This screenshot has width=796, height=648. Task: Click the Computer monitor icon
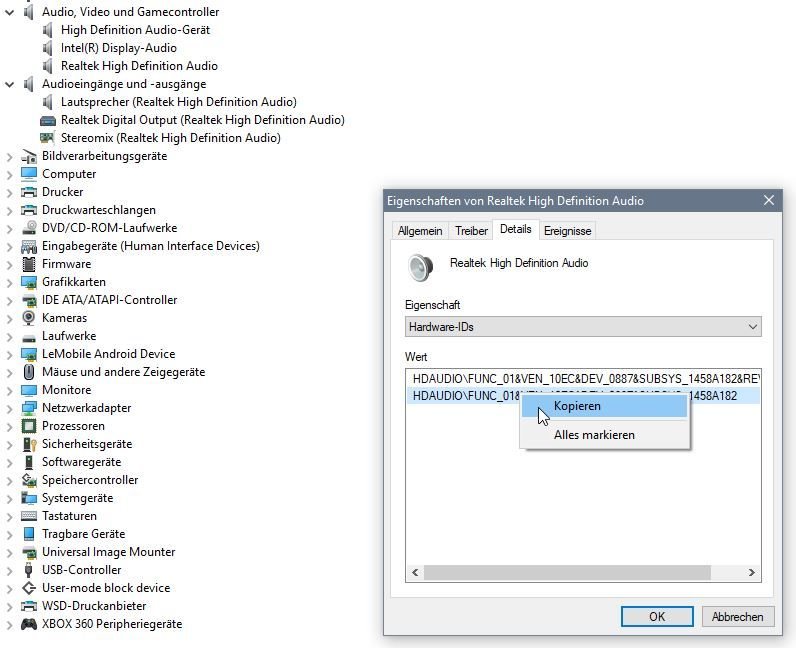click(x=29, y=174)
